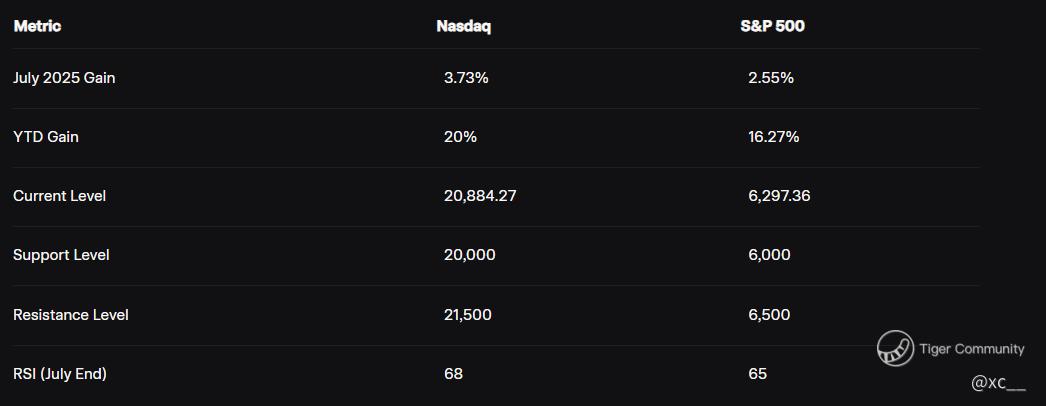Click the Resistance Level row label

coord(71,315)
